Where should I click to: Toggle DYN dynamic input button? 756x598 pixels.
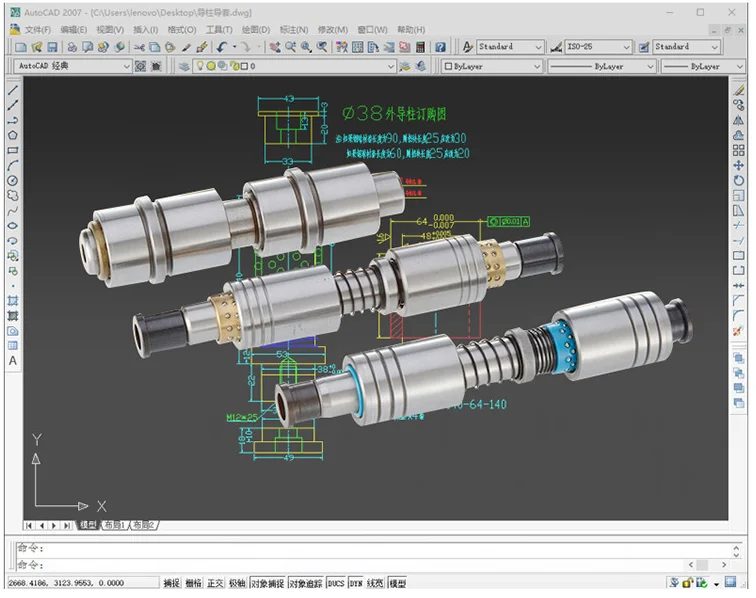point(356,583)
